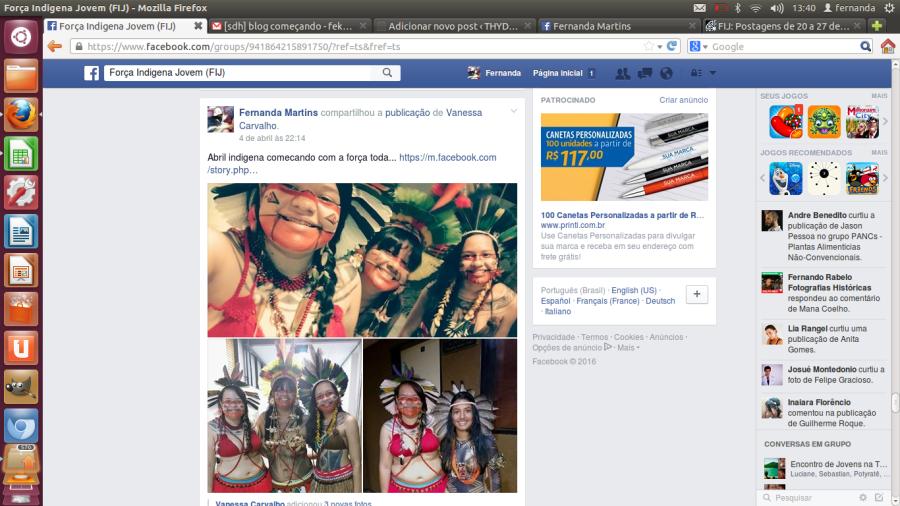
Task: Switch to sdh blog começando tab
Action: coord(288,26)
